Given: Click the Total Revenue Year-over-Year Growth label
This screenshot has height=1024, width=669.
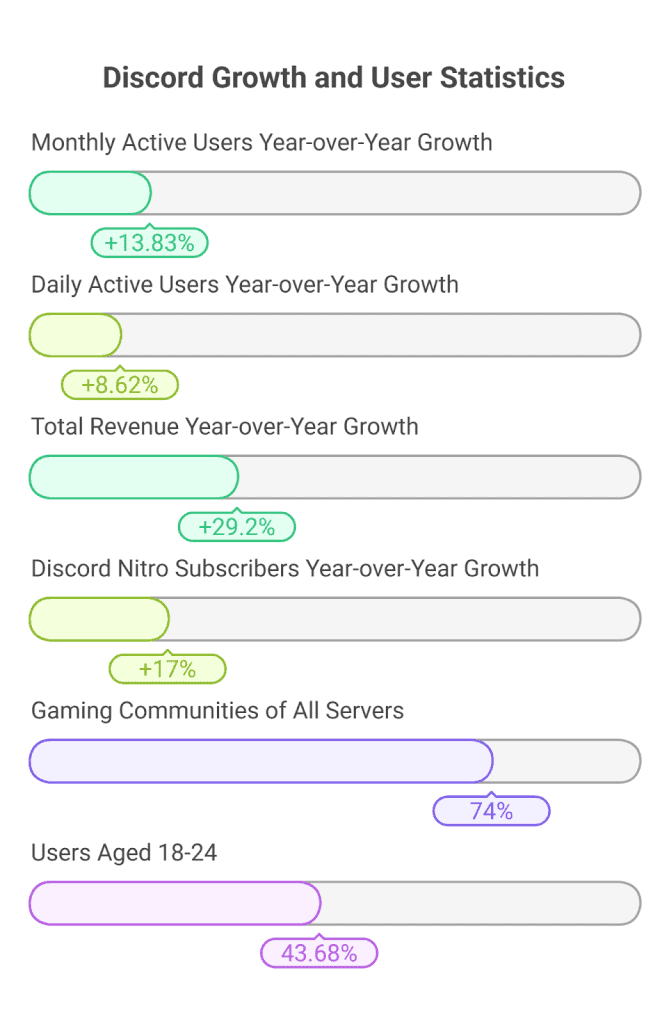Looking at the screenshot, I should [x=225, y=426].
